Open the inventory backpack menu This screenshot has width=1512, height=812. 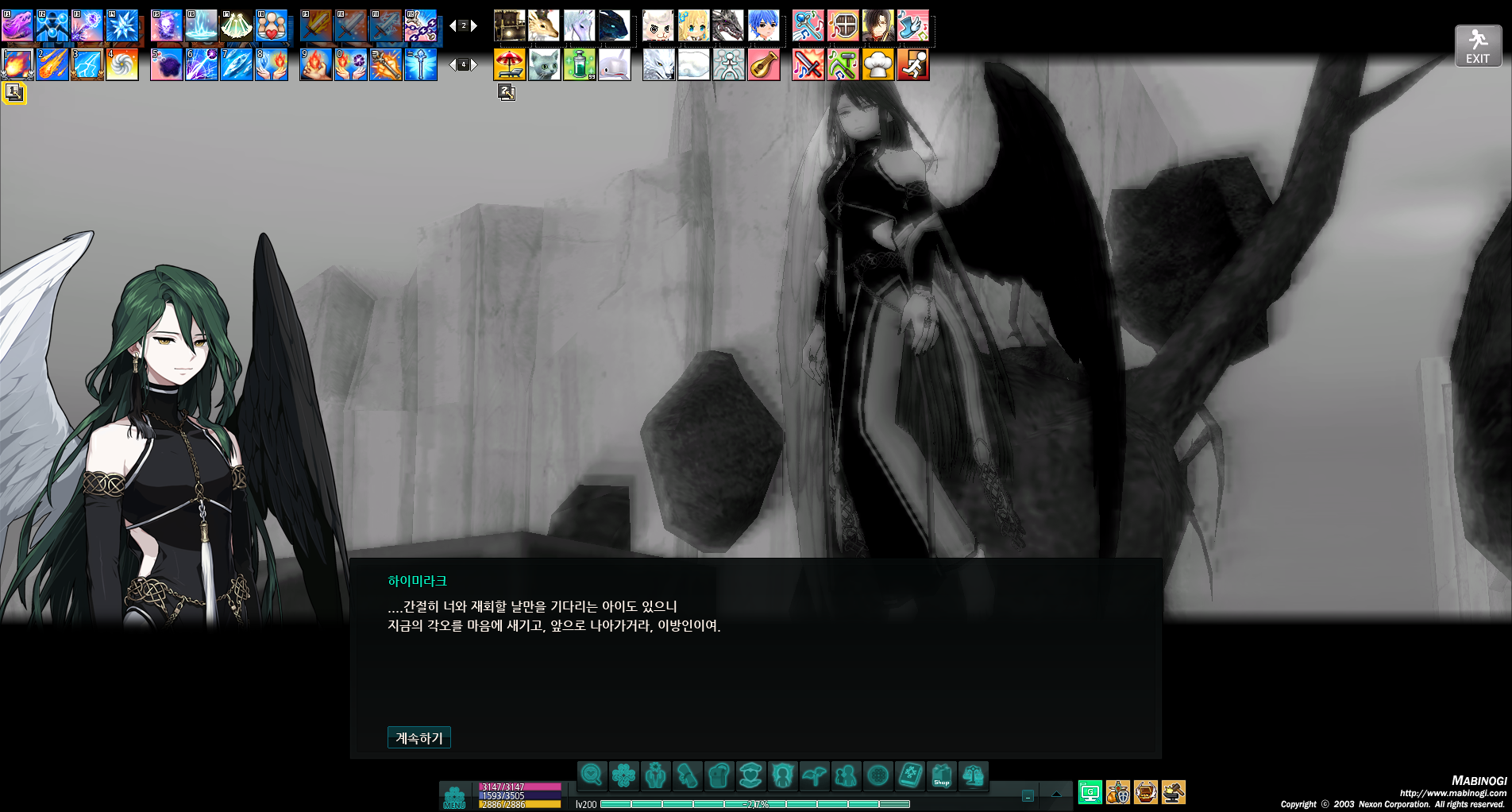719,775
